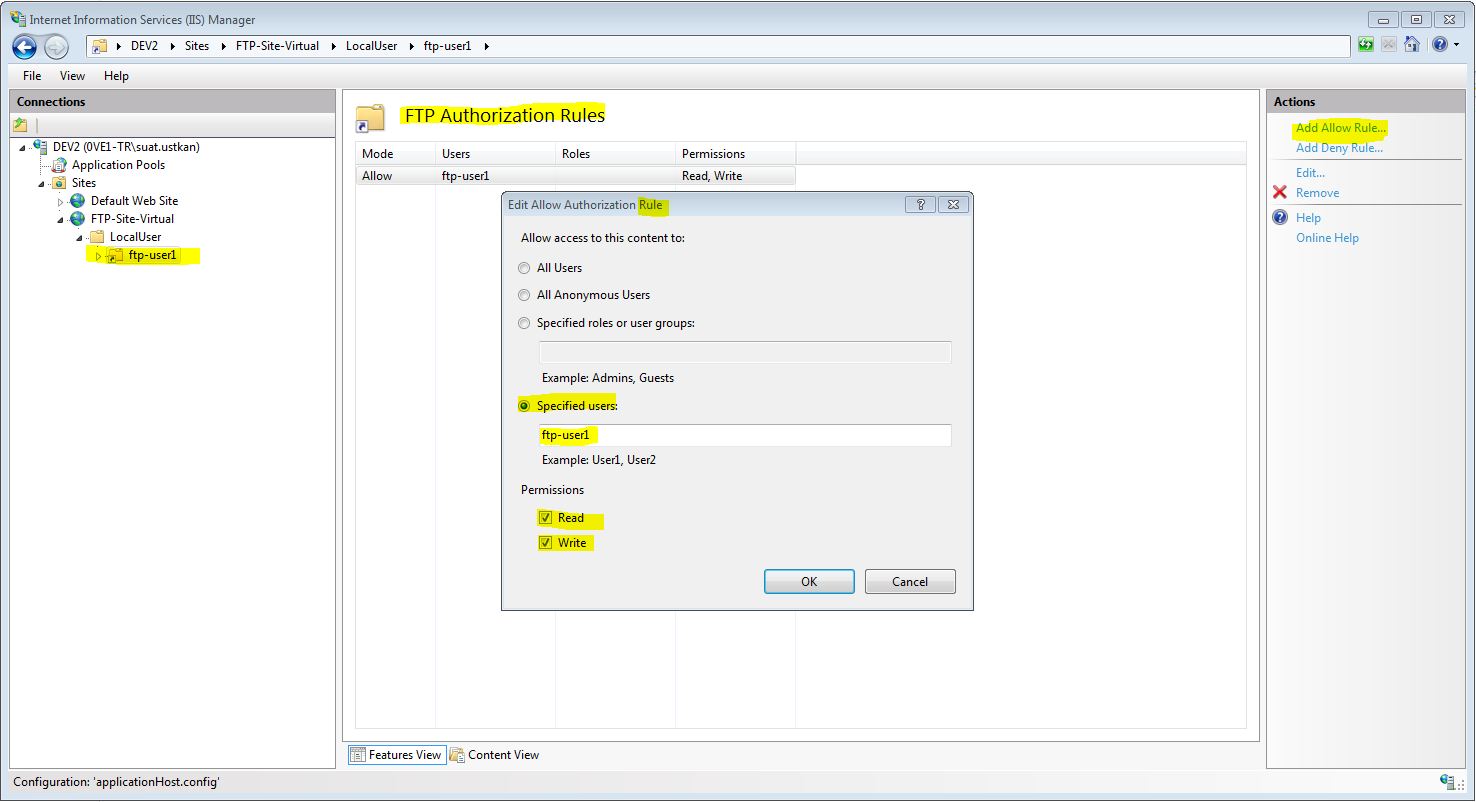Select the DEV2 server node icon
Image resolution: width=1476 pixels, height=802 pixels.
40,147
